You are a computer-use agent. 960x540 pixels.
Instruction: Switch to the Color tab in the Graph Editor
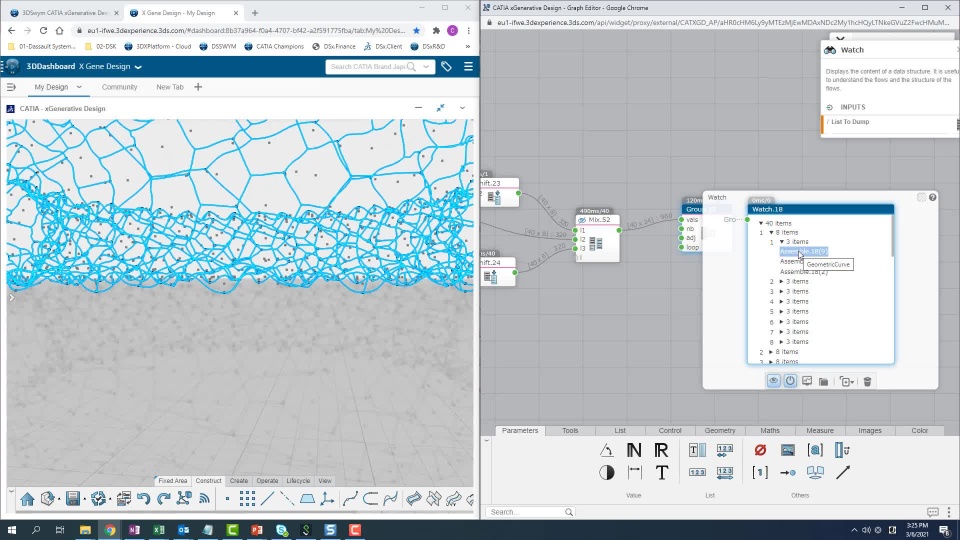pos(920,430)
